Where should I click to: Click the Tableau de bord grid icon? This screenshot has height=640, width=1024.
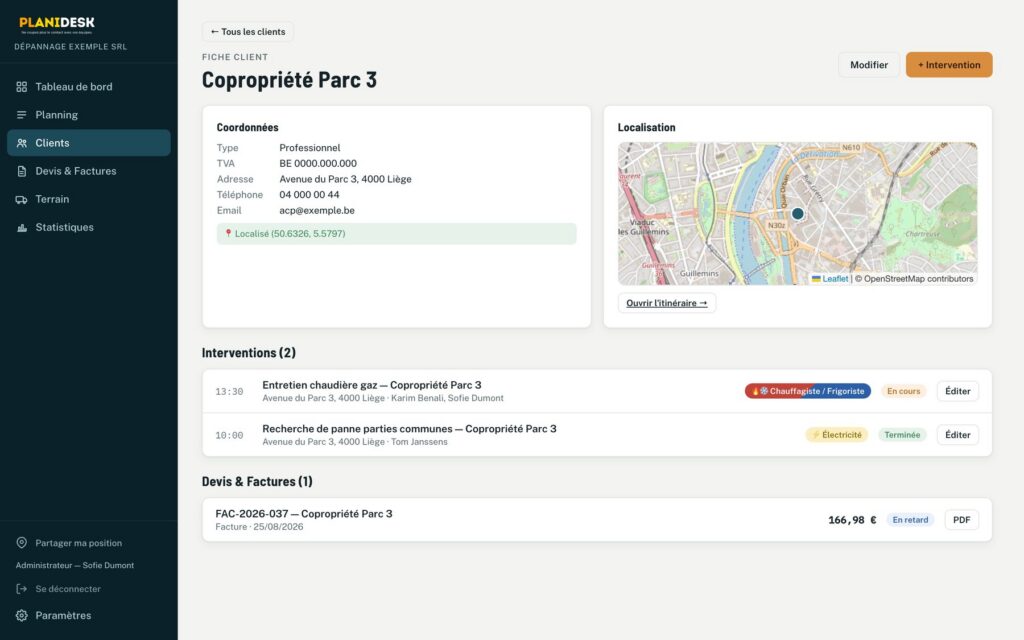[22, 87]
